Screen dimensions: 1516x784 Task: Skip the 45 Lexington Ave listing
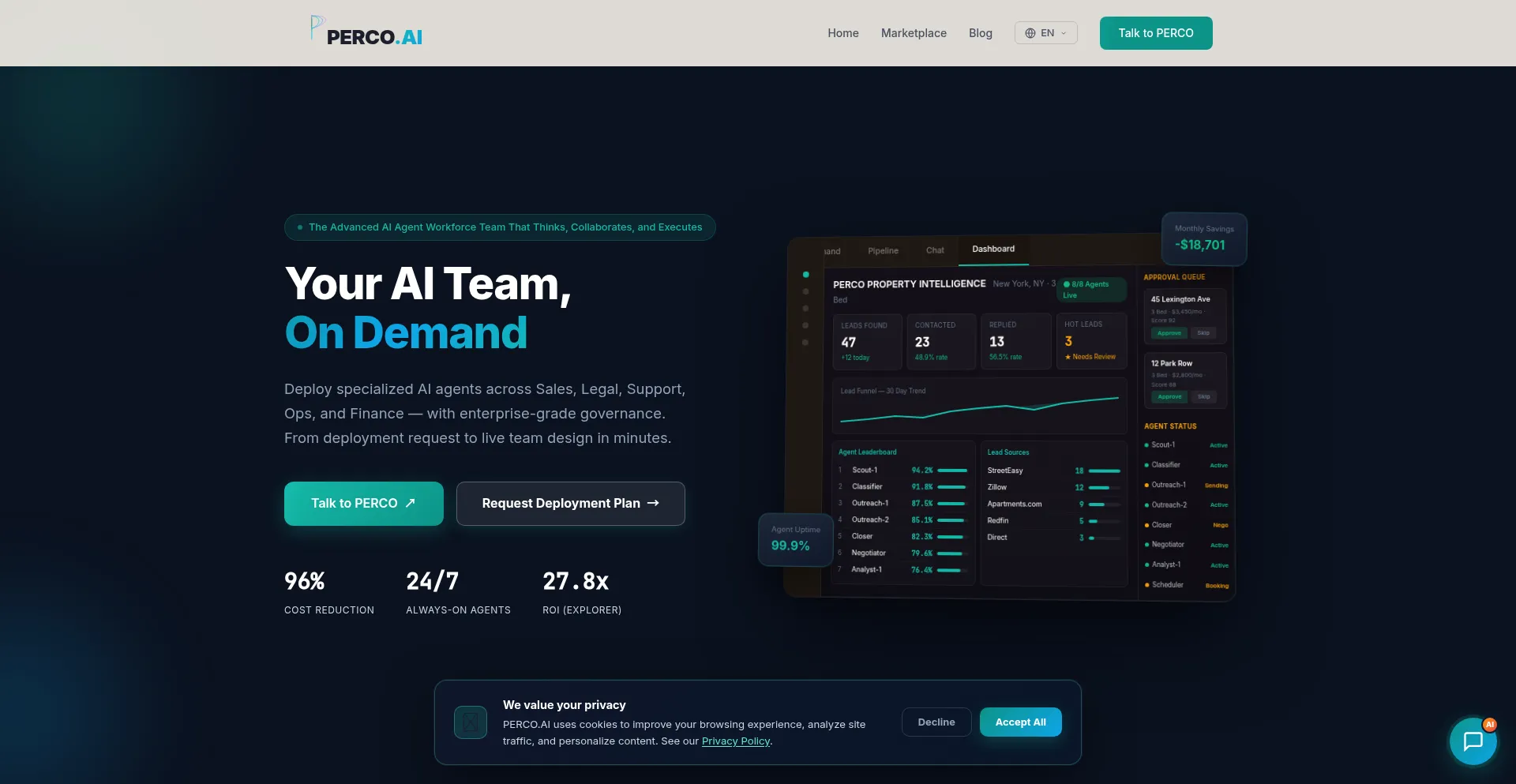pos(1203,333)
